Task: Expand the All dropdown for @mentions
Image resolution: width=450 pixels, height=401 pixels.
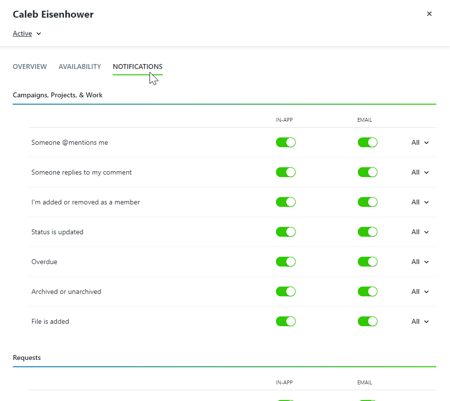Action: pos(420,143)
